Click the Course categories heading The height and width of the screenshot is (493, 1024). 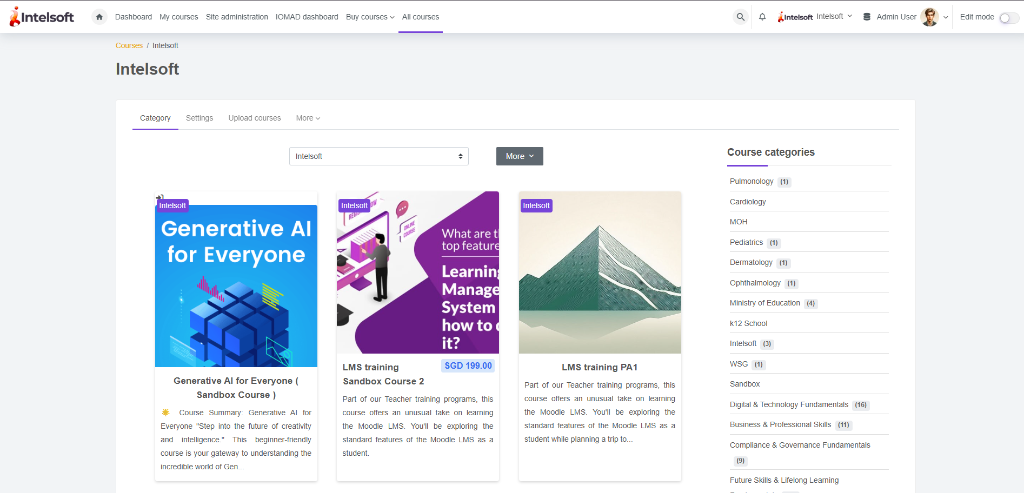click(771, 152)
